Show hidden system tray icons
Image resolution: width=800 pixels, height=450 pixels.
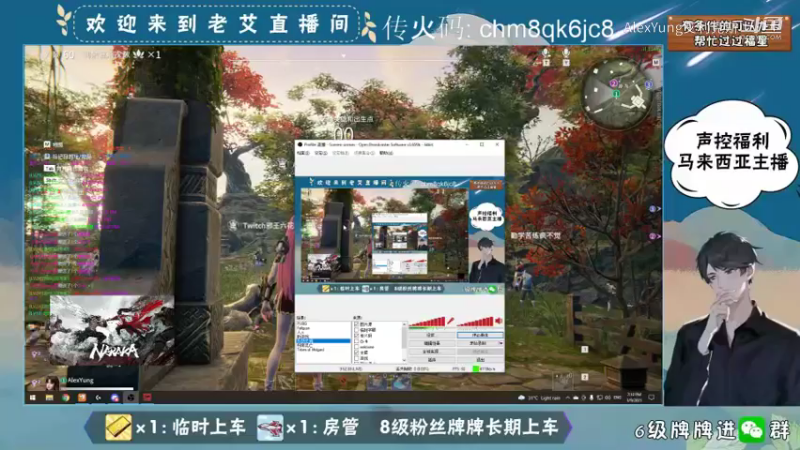[568, 397]
